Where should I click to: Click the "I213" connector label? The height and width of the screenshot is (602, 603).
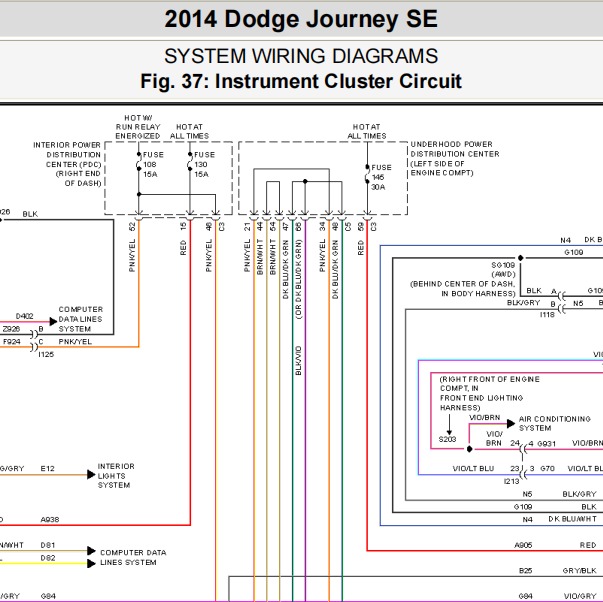coord(511,481)
